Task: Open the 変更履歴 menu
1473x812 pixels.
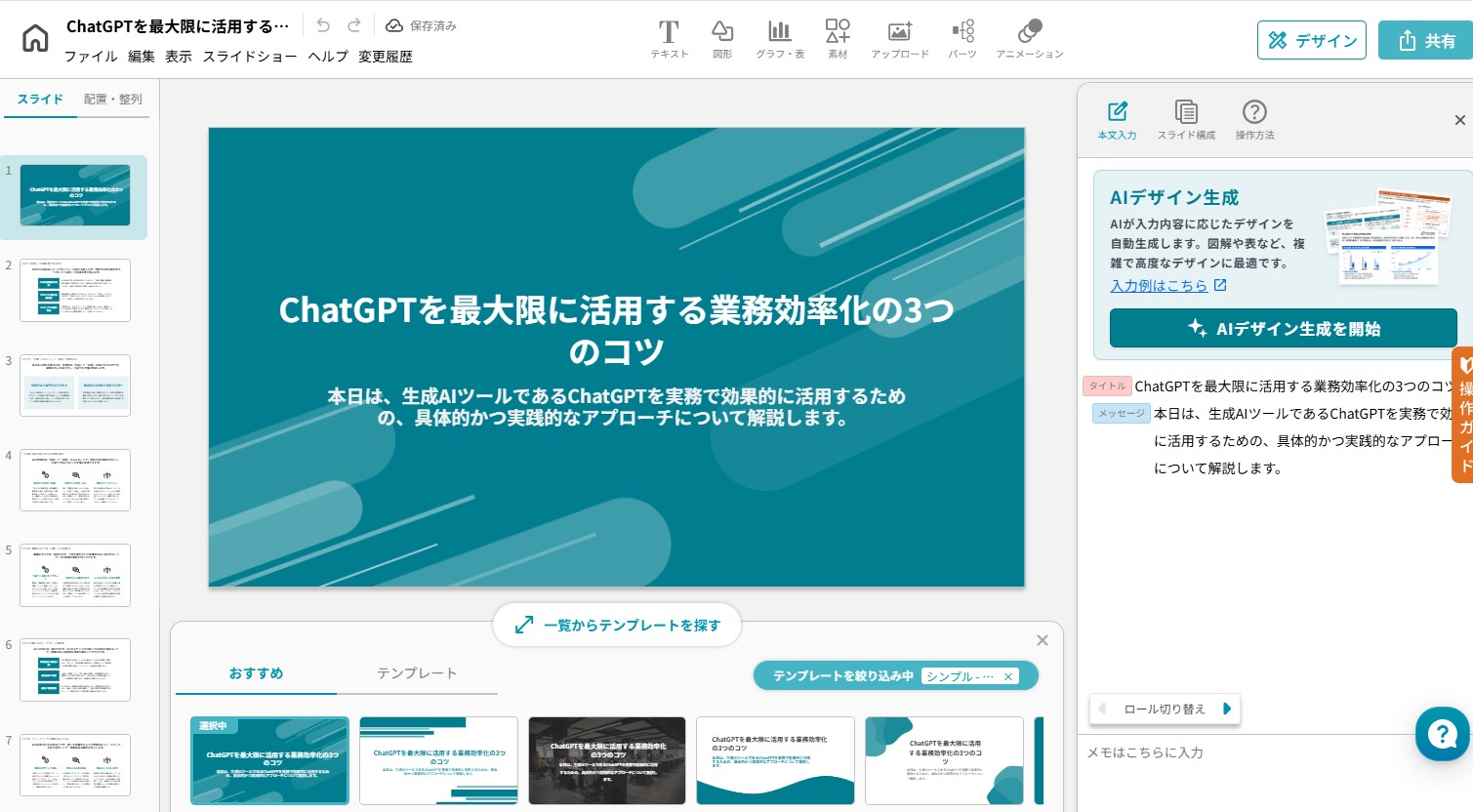Action: (386, 57)
